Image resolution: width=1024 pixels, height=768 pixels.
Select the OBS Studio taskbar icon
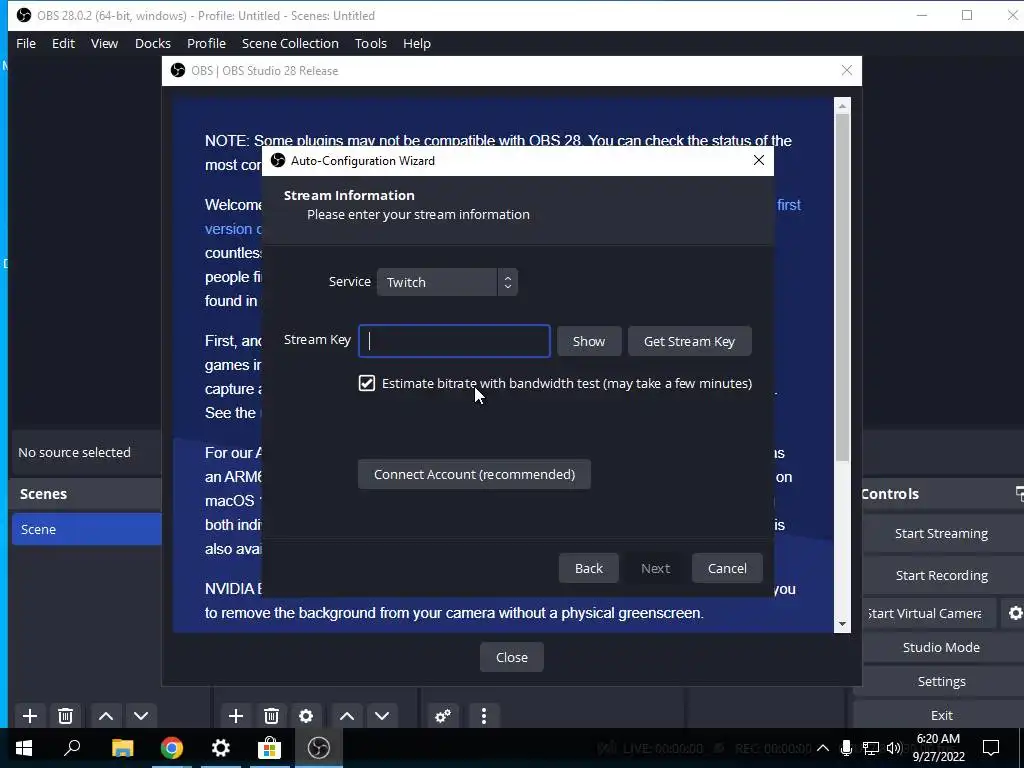click(x=319, y=748)
